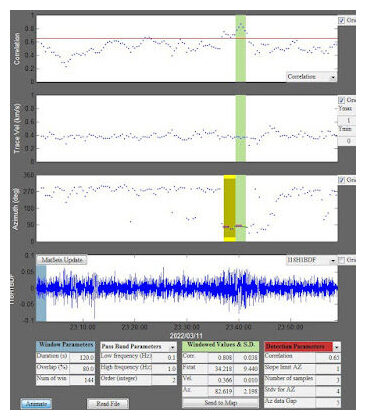Screen dimensions: 366x420
Task: Toggle the grid checkbox on Azimuth plot
Action: 341,180
